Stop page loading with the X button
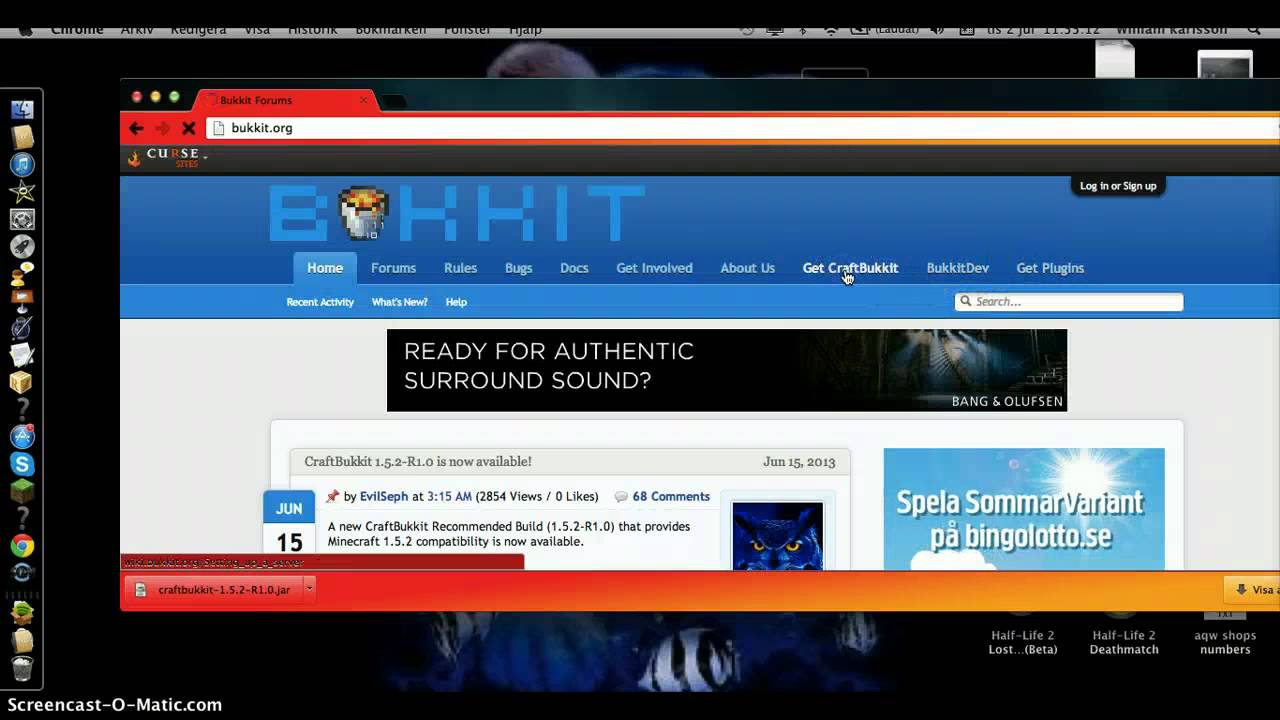The image size is (1280, 720). point(188,128)
